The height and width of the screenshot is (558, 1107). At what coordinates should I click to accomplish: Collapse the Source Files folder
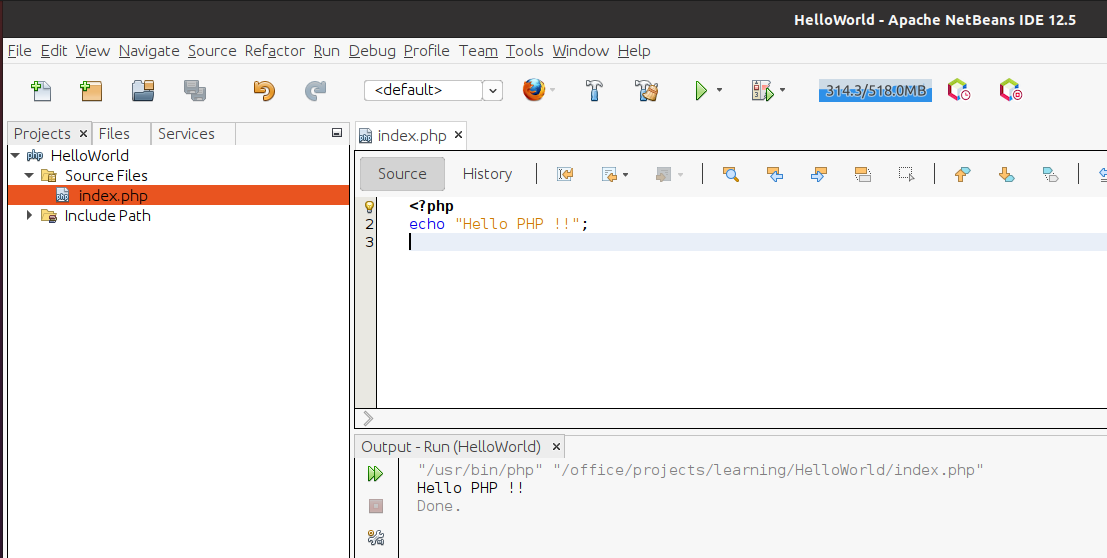click(x=30, y=175)
